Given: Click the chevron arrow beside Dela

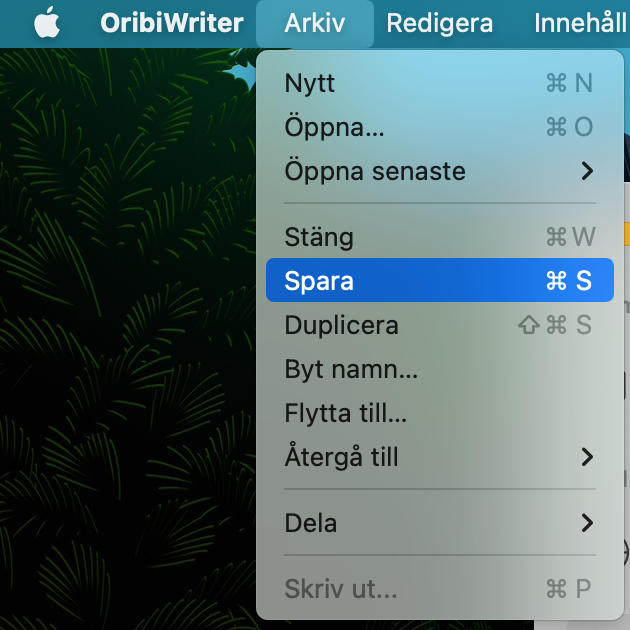Looking at the screenshot, I should (587, 523).
